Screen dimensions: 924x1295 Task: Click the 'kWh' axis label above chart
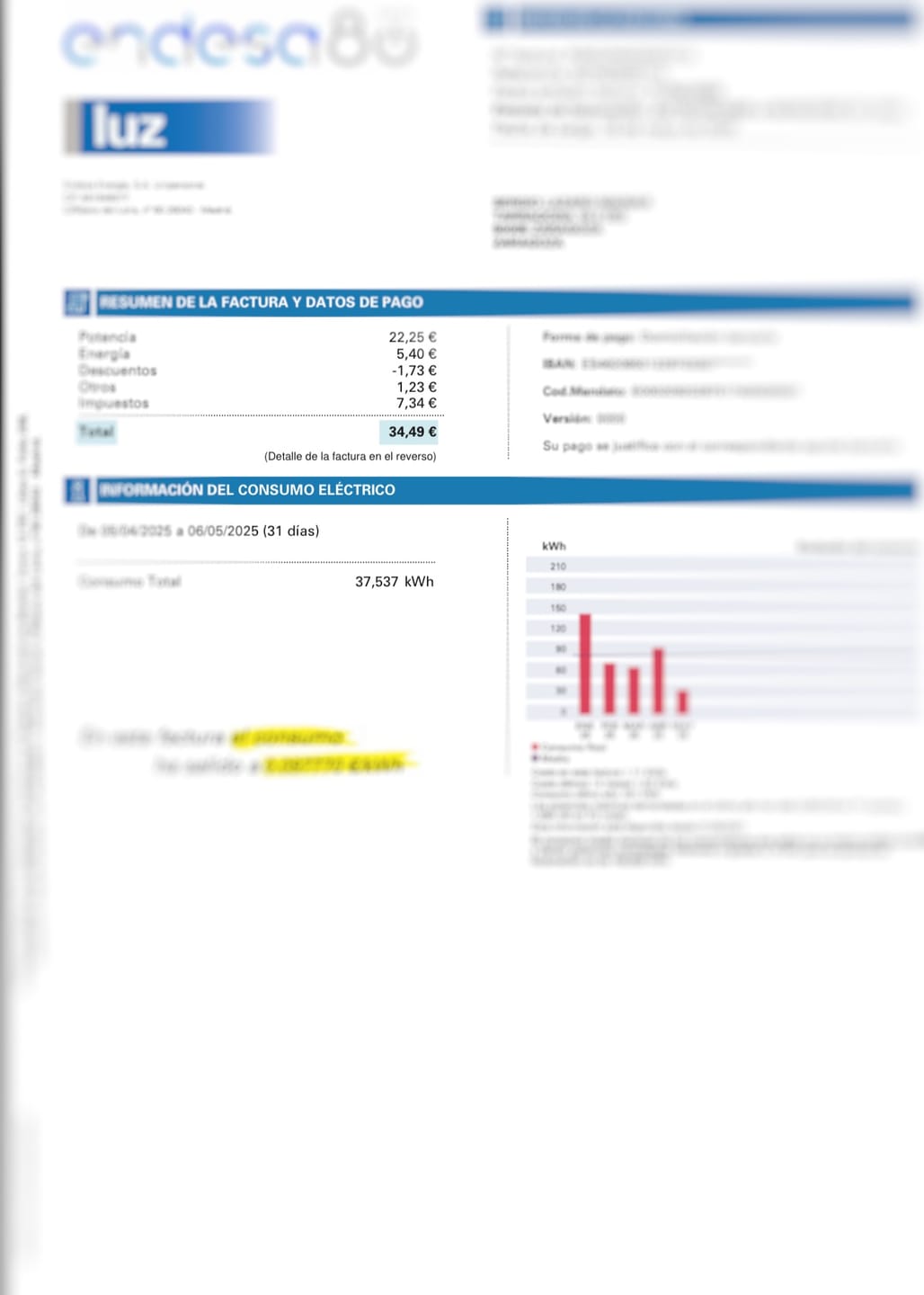(554, 547)
